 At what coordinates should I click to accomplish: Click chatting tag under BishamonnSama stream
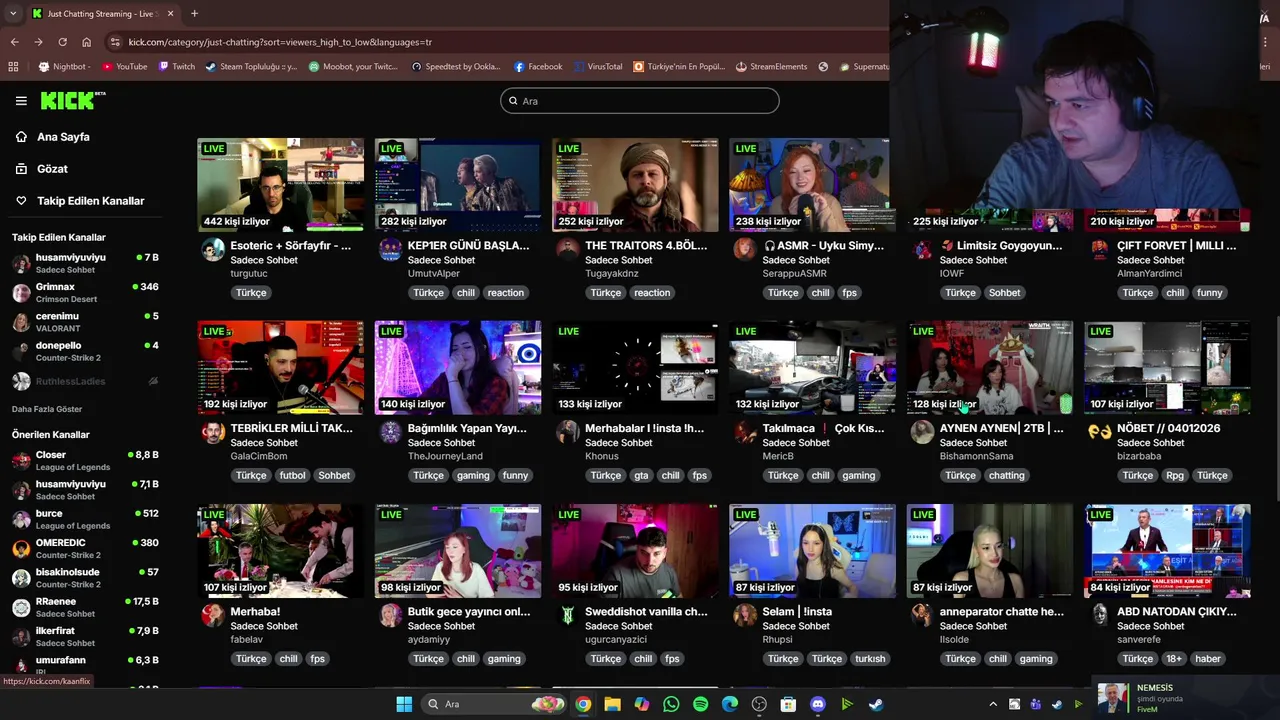tap(1006, 476)
